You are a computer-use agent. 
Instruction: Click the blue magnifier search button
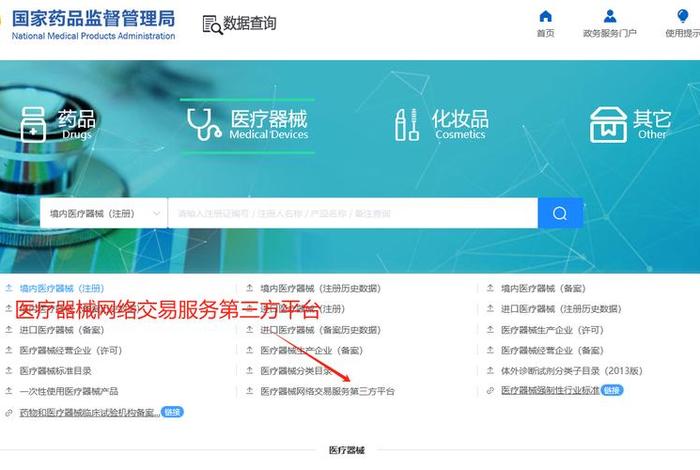[560, 213]
